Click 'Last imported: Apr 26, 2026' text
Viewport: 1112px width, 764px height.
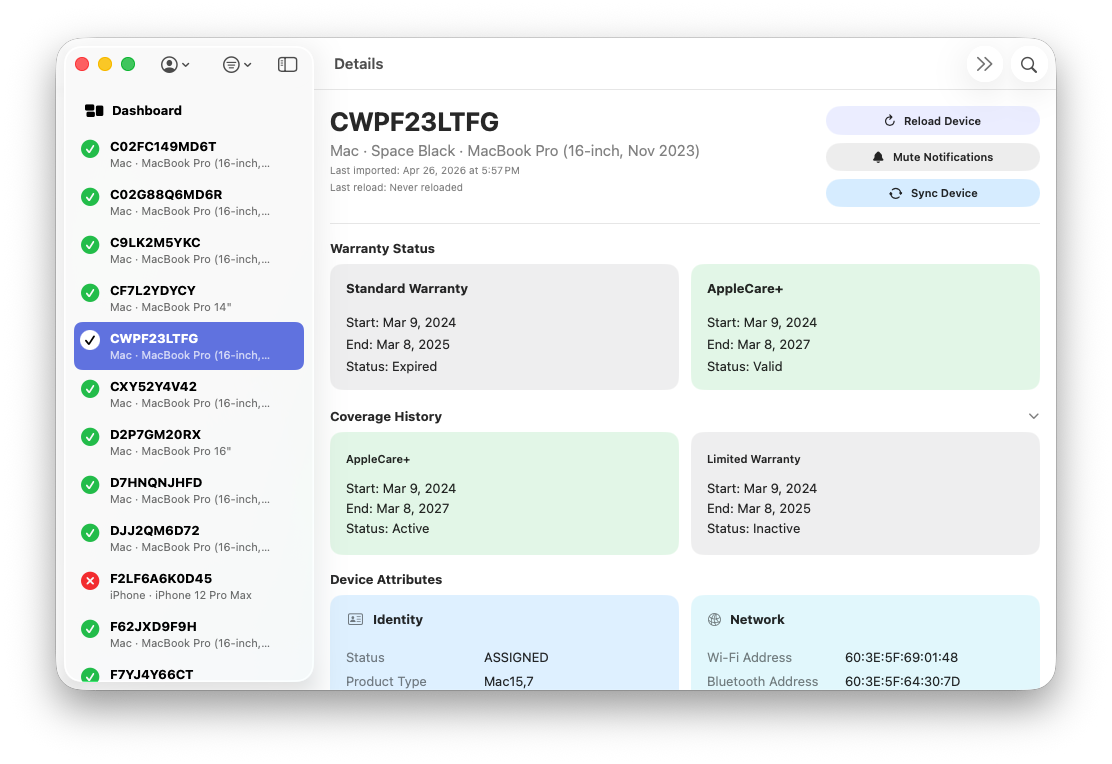pyautogui.click(x=425, y=171)
